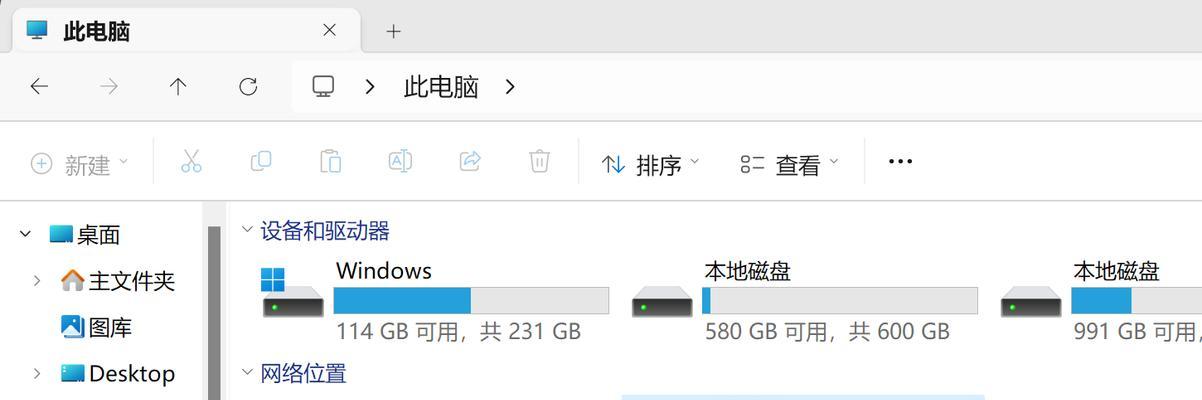This screenshot has width=1202, height=400.
Task: Select the Windows drive with 231 GB
Action: tap(435, 301)
